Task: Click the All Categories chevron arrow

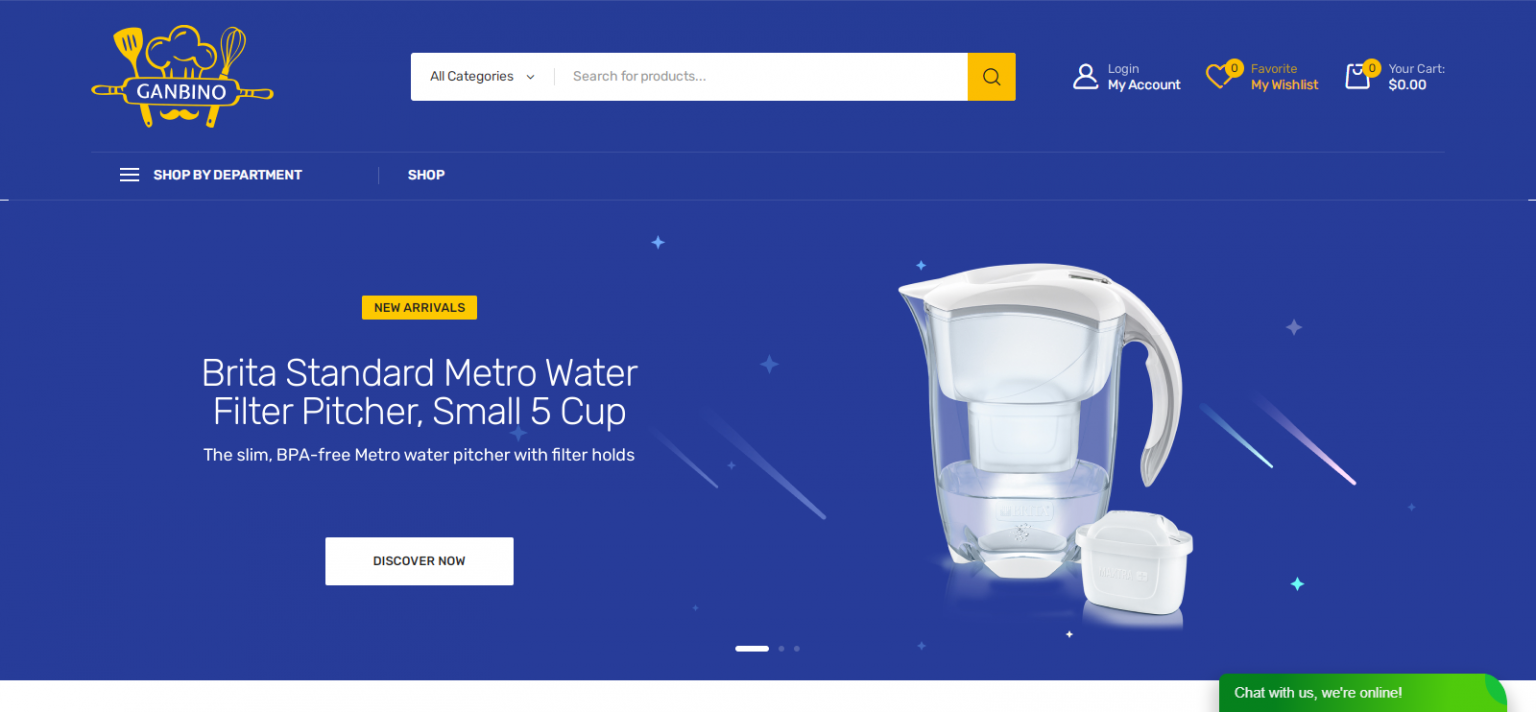Action: pyautogui.click(x=530, y=77)
